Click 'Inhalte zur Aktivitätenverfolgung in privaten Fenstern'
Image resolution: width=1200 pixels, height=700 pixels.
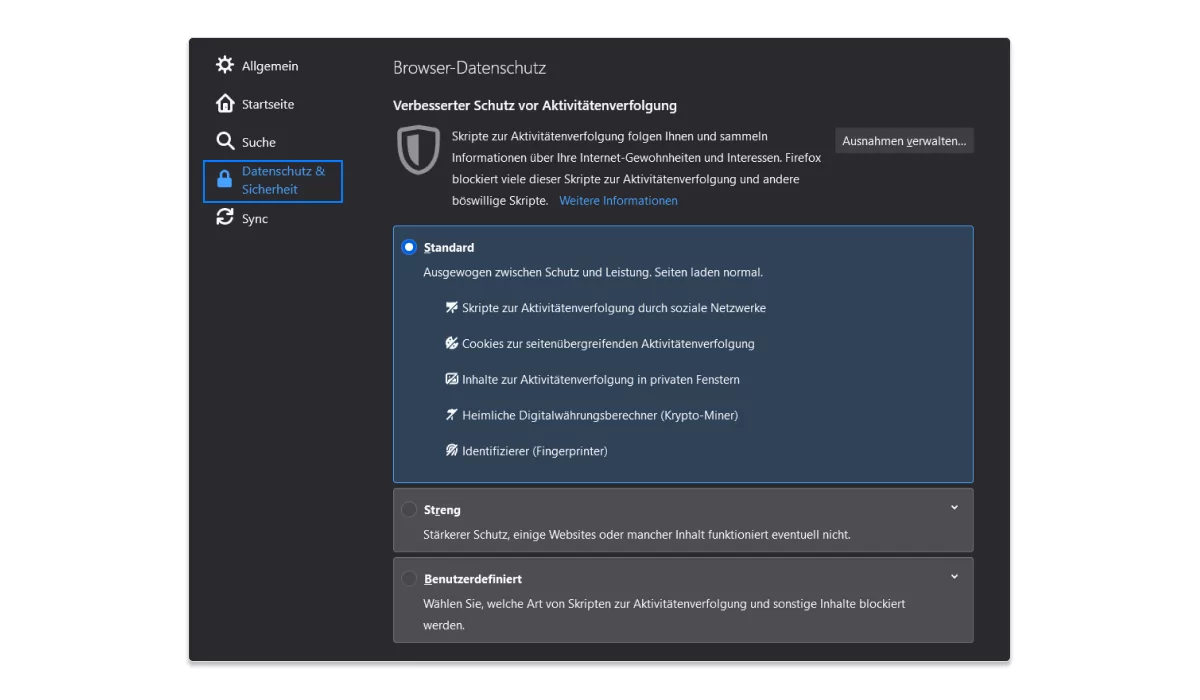tap(601, 380)
